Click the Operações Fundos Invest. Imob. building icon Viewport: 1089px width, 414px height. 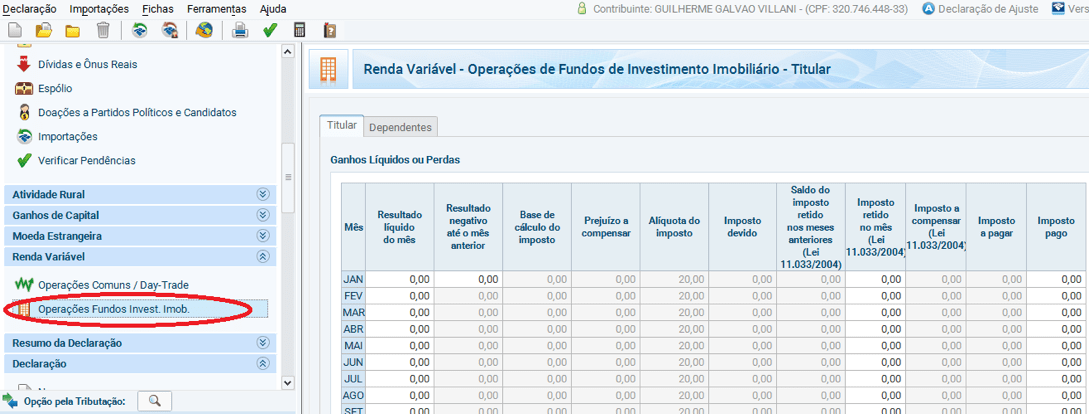[24, 308]
